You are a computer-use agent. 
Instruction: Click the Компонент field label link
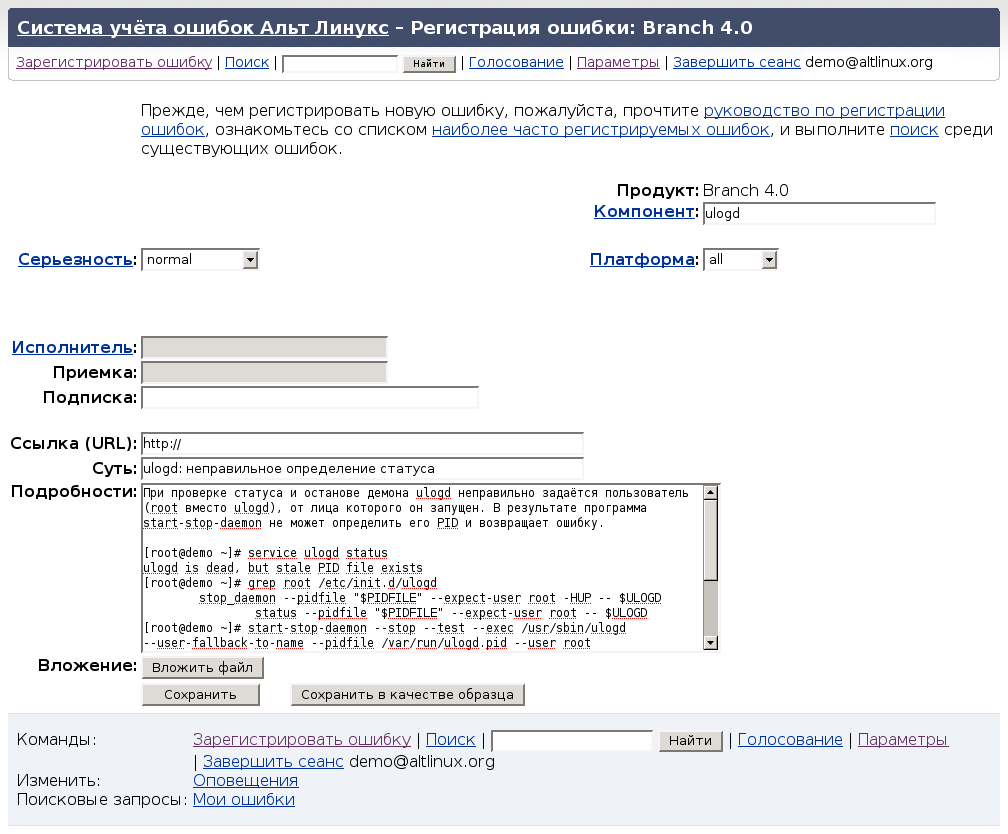[644, 211]
